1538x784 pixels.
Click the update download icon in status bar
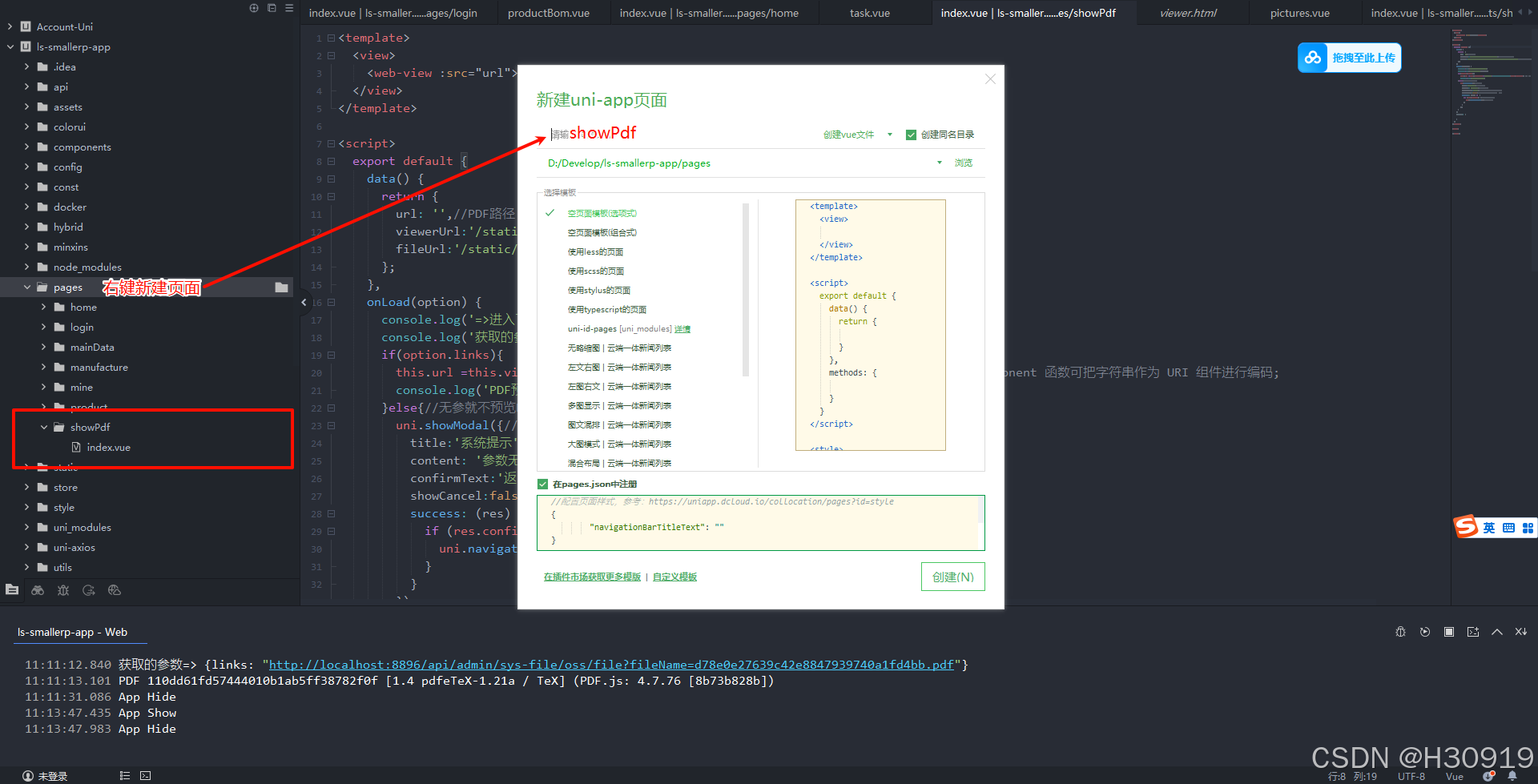[1488, 775]
